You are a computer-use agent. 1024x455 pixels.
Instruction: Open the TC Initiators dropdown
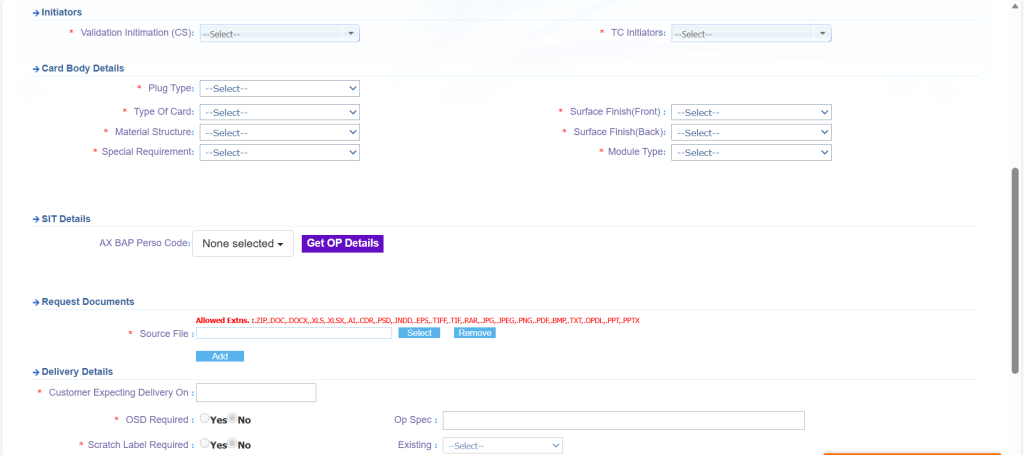click(750, 33)
